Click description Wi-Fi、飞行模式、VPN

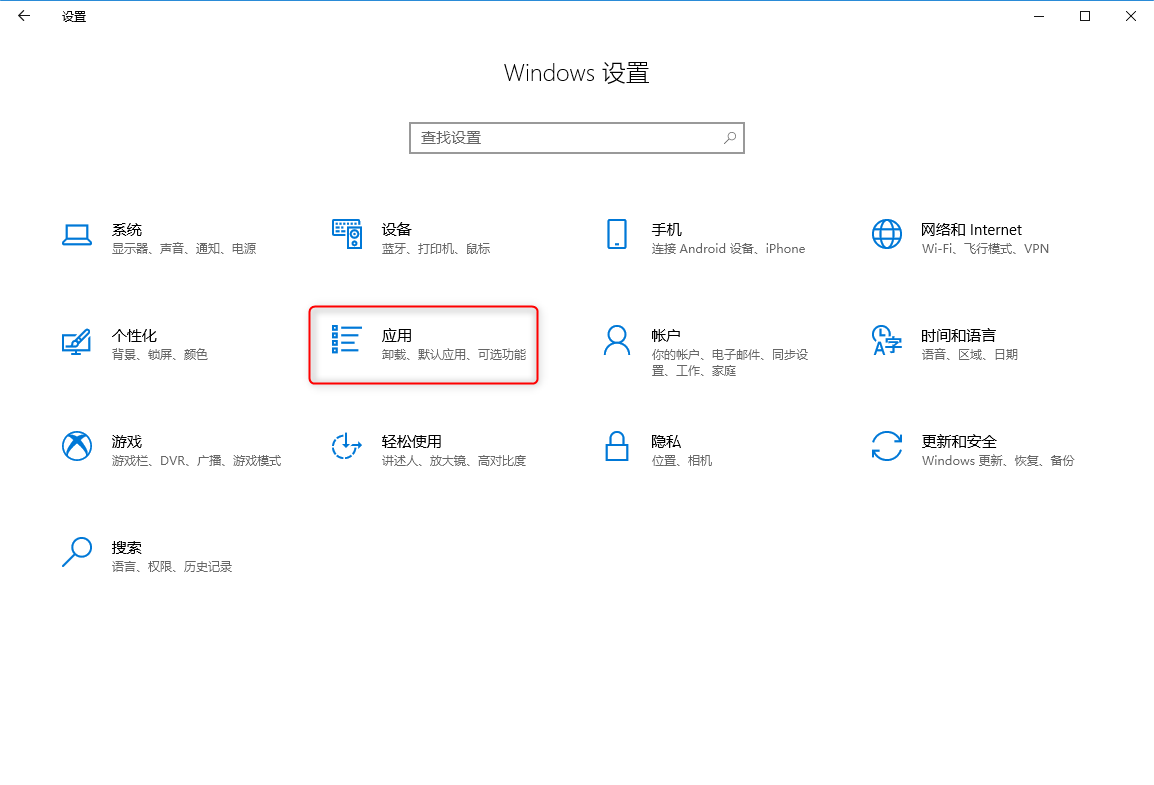tap(985, 249)
